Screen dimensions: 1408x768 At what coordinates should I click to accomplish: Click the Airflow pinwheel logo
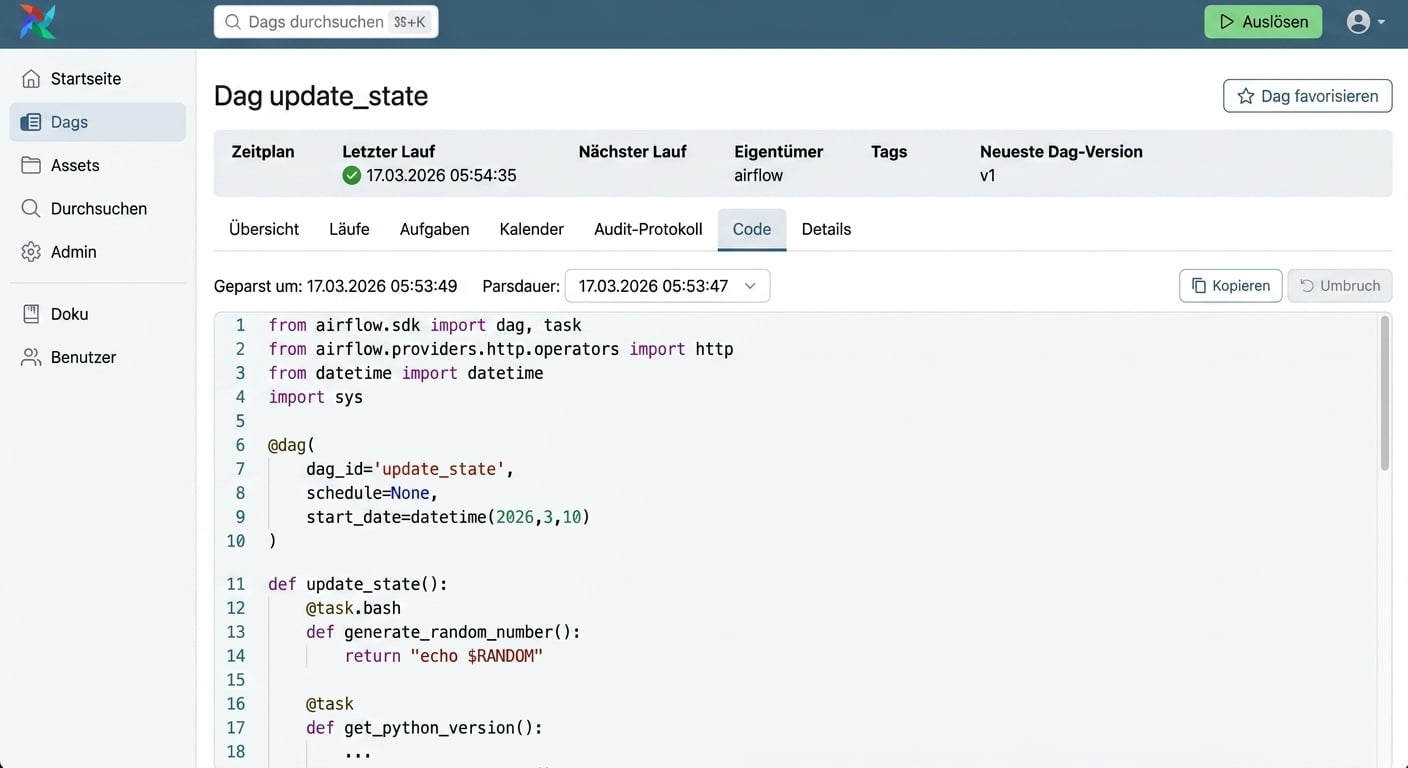pos(38,22)
